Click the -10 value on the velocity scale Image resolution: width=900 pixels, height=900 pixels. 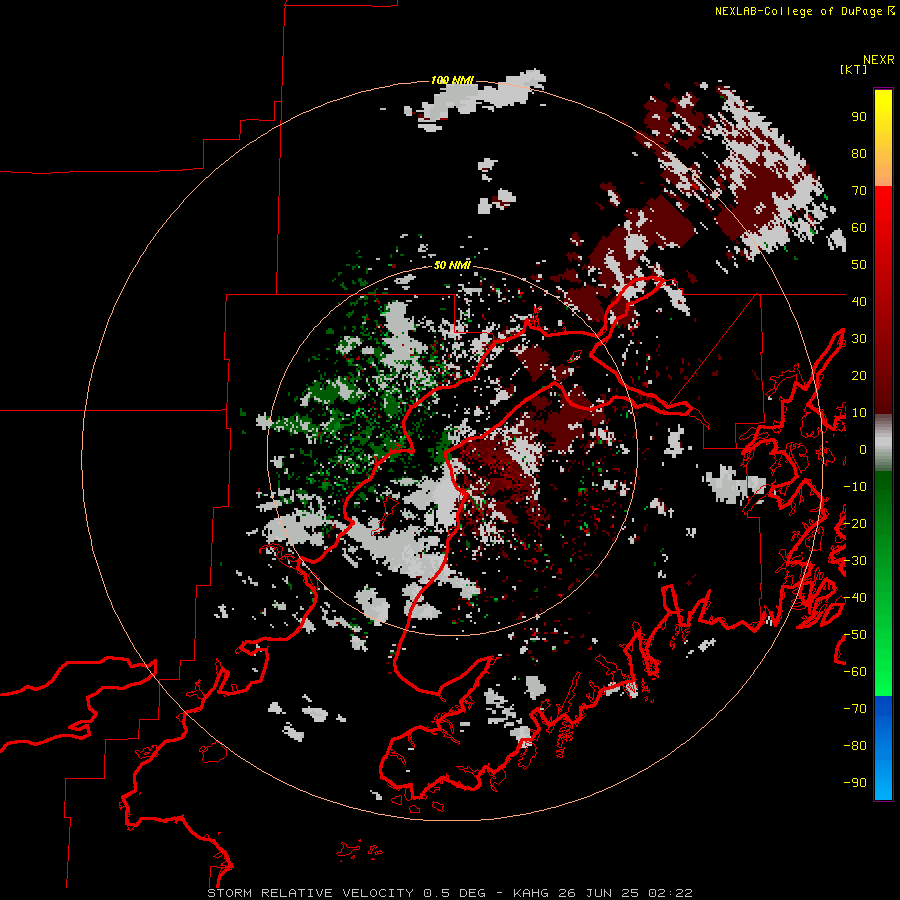855,487
